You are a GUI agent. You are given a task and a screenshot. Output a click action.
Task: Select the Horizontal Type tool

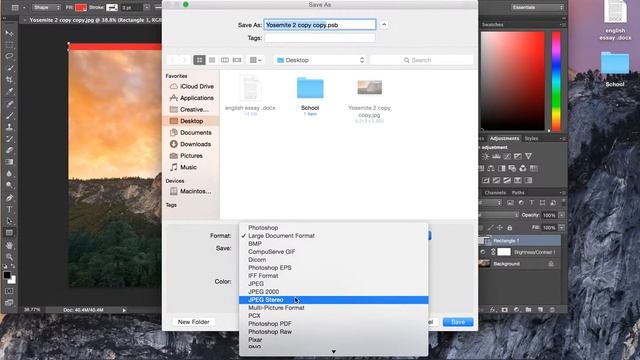point(9,209)
